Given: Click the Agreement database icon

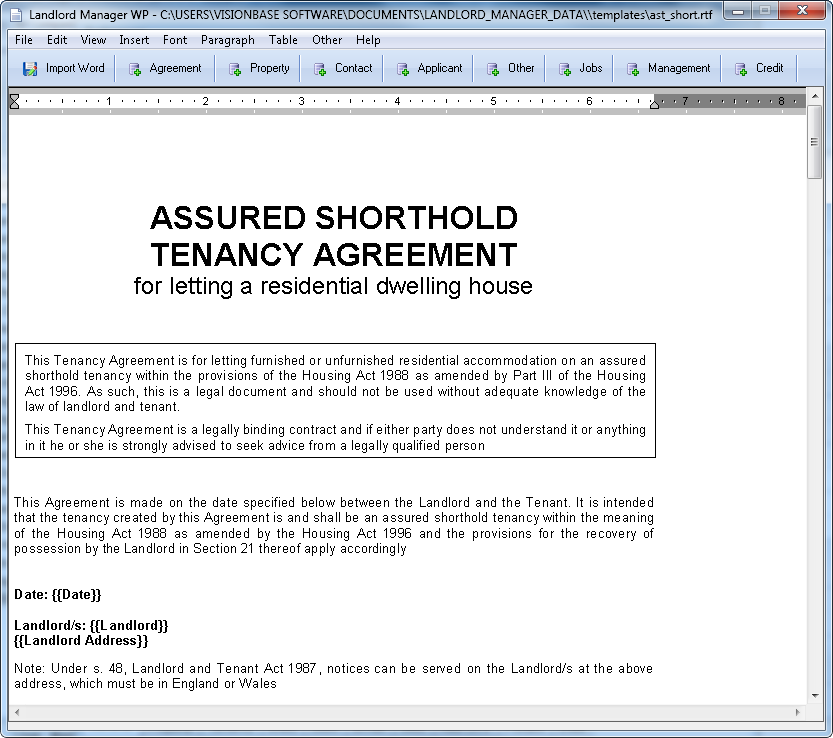Looking at the screenshot, I should click(135, 69).
